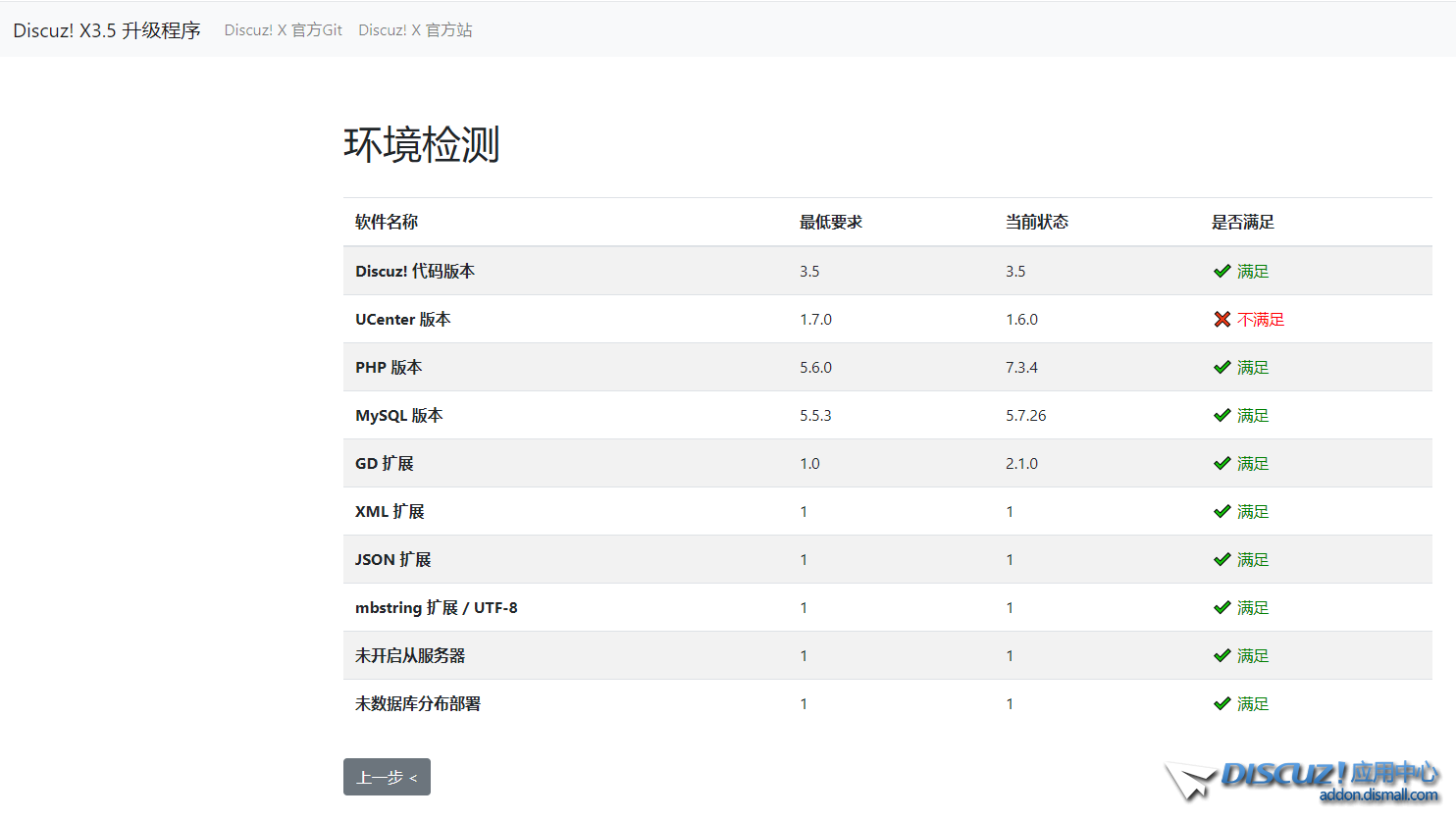
Task: Click green checkmark icon in Discuz! 代码版本 row
Action: pos(1222,271)
